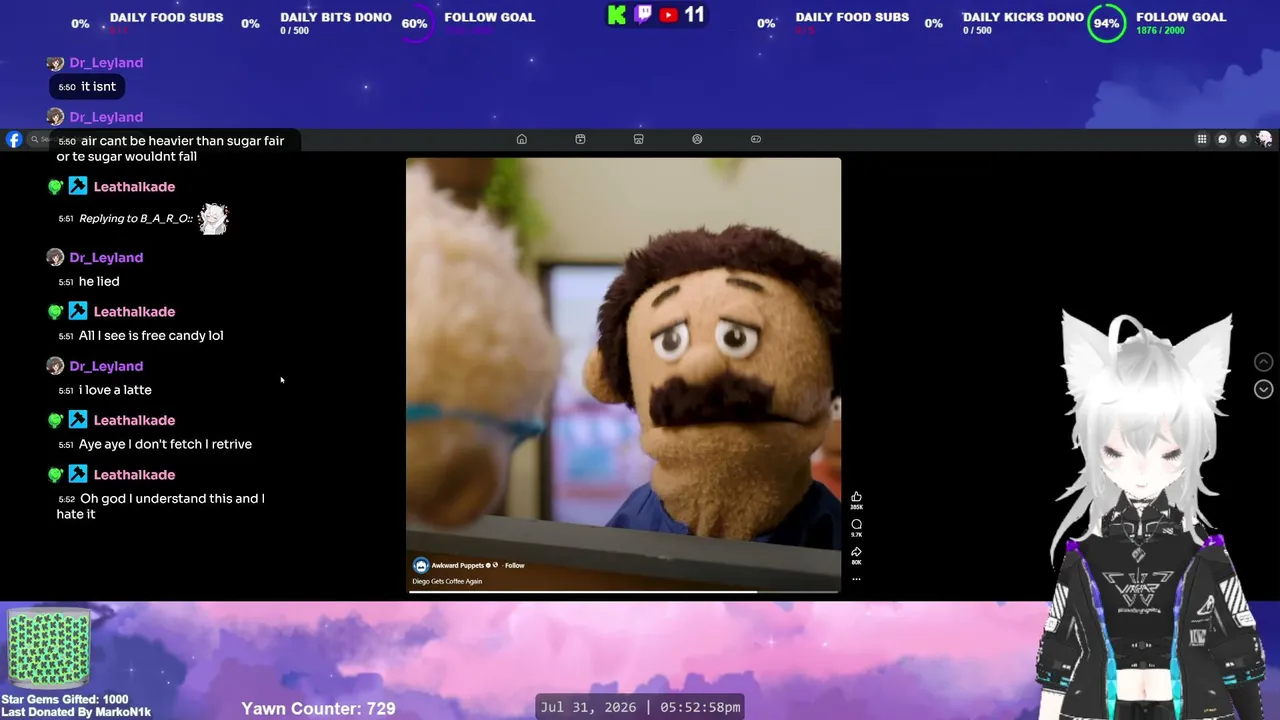This screenshot has height=720, width=1280.
Task: Follow the Awkward Puppets page
Action: [514, 565]
